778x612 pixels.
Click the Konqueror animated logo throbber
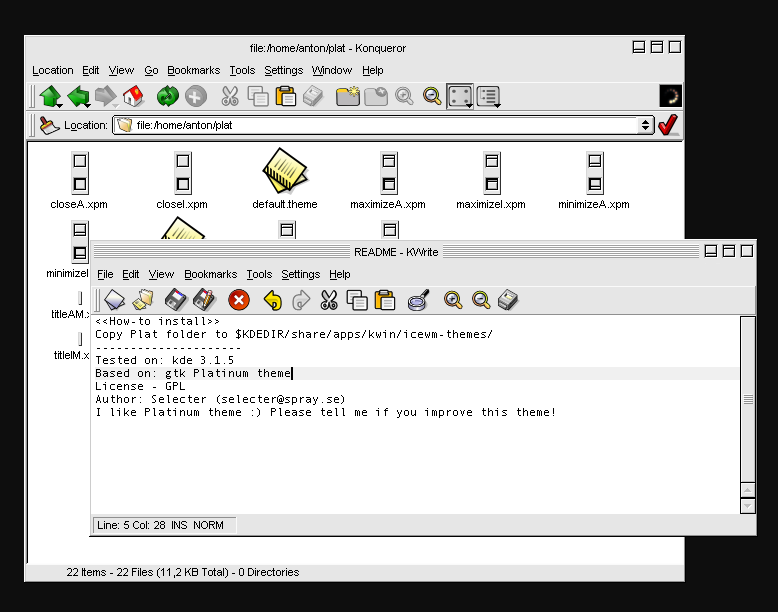670,96
